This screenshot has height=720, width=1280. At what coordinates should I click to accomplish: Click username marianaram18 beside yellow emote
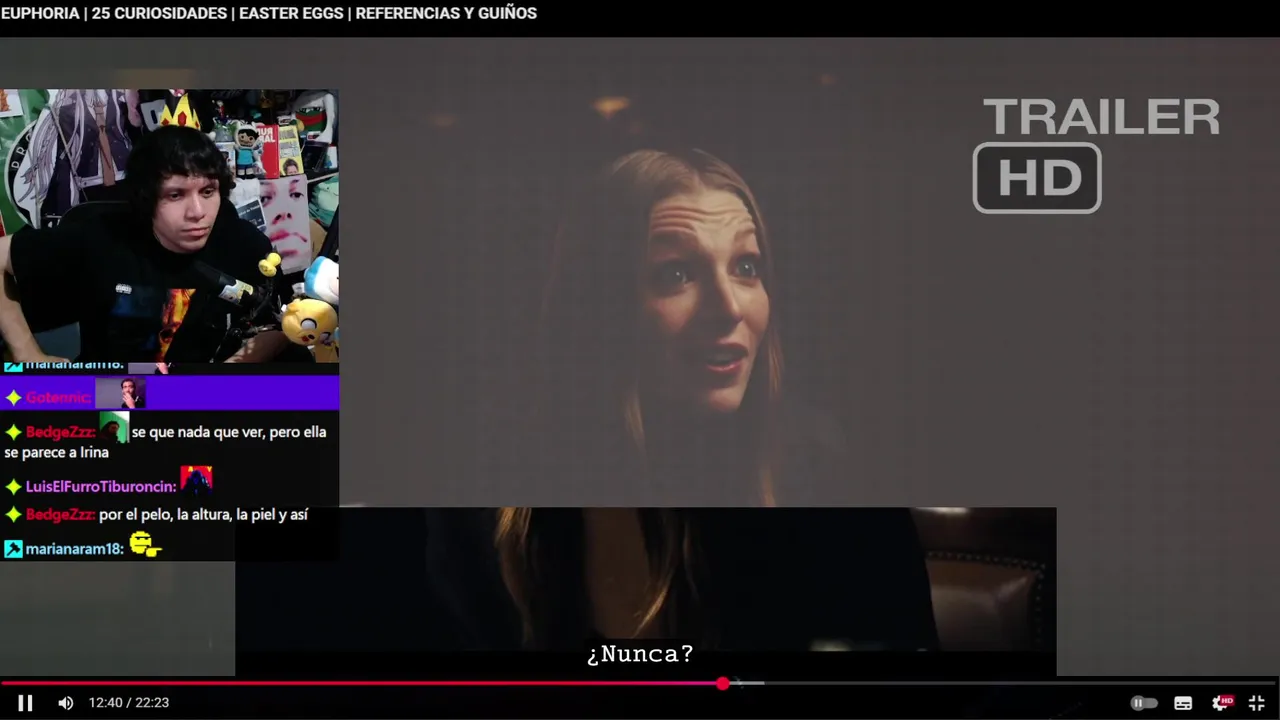pyautogui.click(x=74, y=549)
